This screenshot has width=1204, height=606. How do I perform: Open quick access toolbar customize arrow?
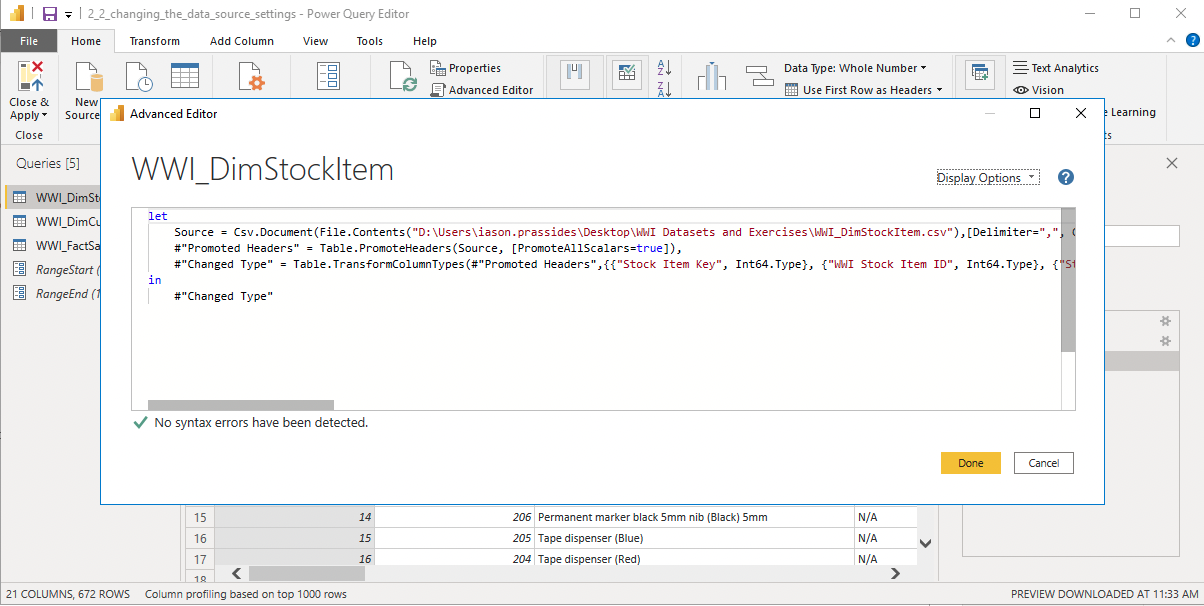click(68, 15)
